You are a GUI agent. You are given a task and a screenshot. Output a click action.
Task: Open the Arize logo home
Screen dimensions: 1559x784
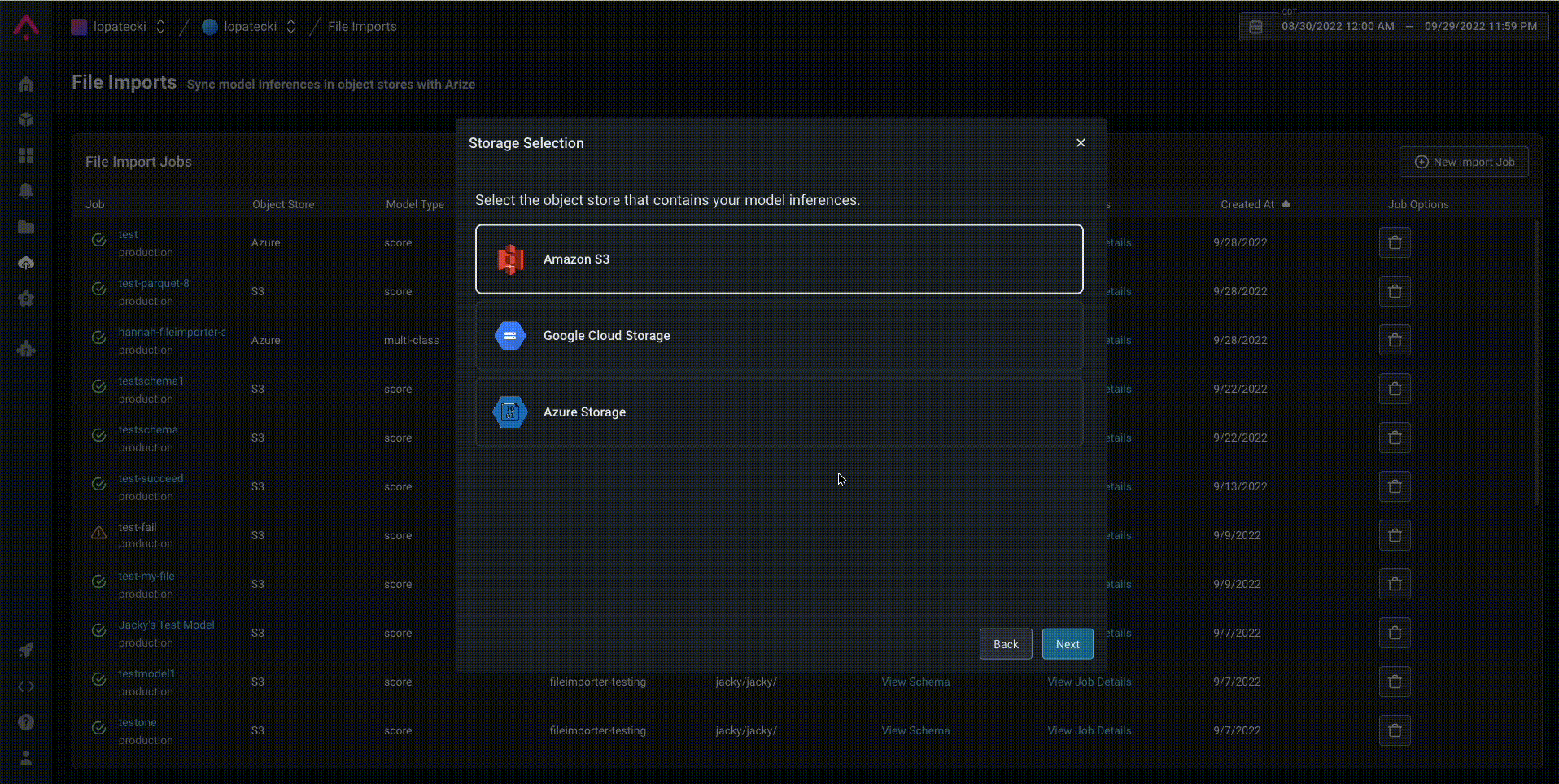pos(26,27)
